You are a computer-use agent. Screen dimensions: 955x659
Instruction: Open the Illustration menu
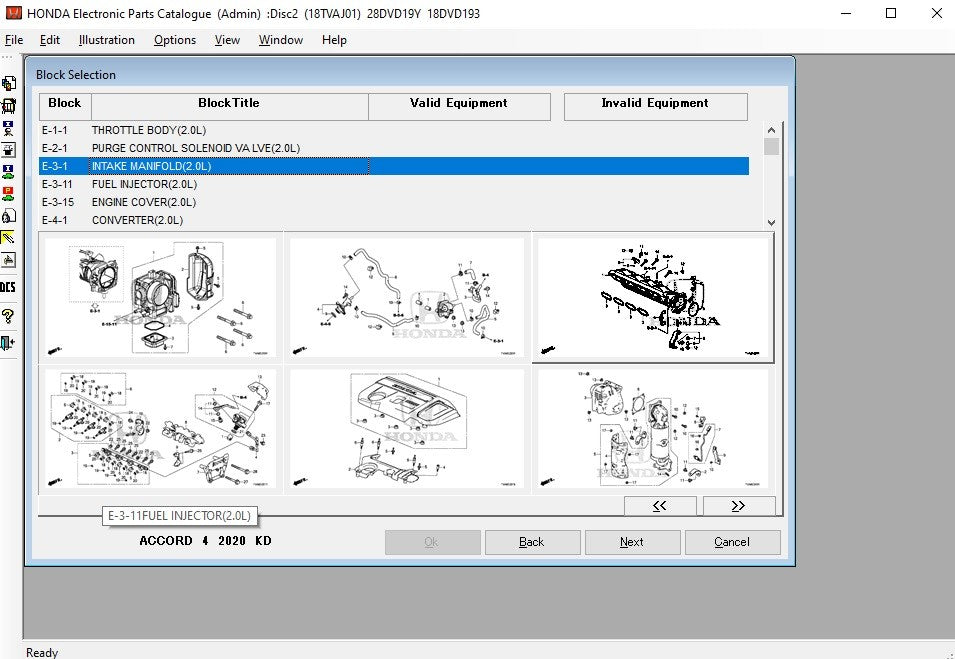(x=107, y=40)
